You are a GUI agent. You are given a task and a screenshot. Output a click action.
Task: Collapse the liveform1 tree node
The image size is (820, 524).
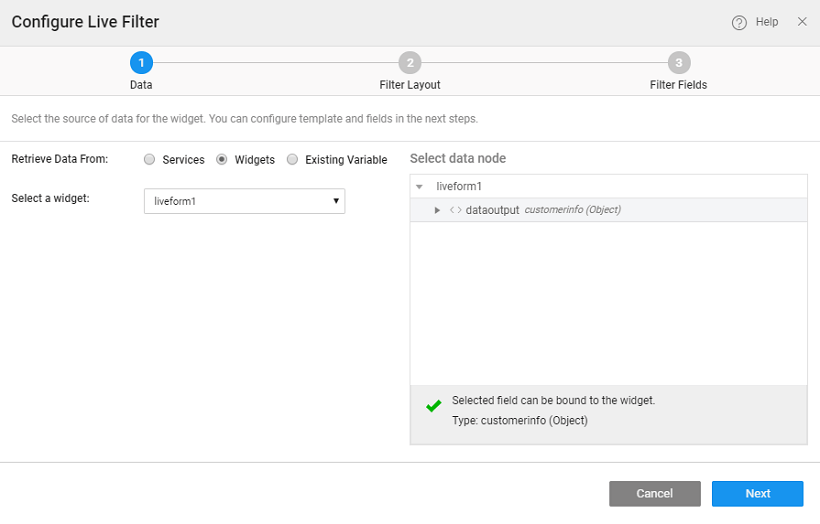[420, 187]
